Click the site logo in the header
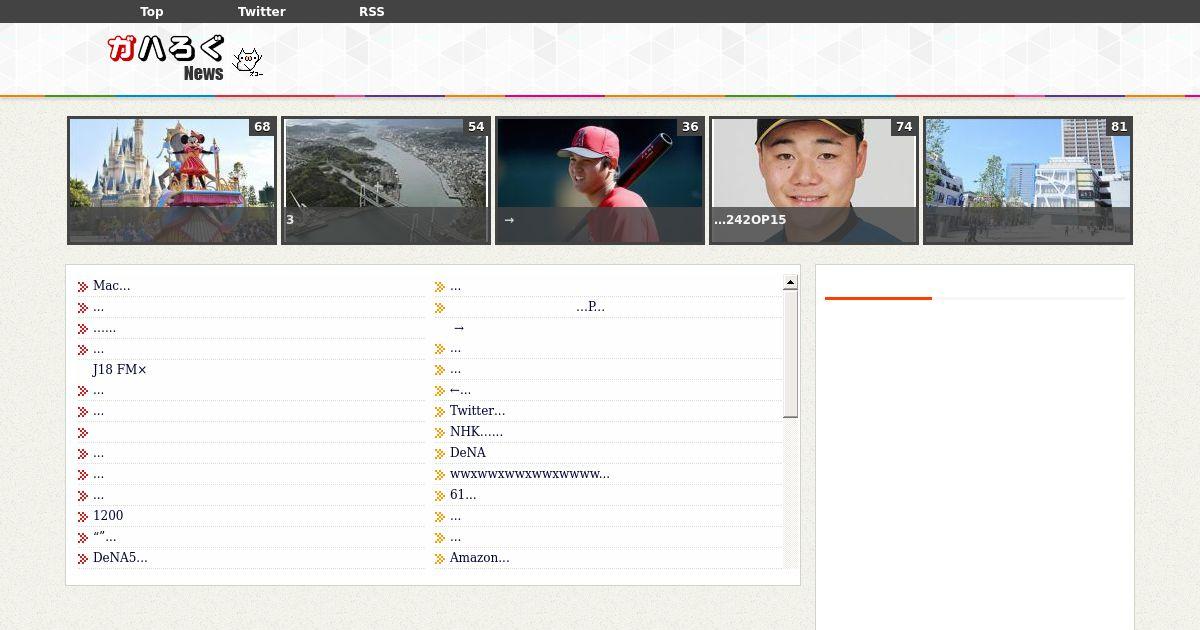Image resolution: width=1200 pixels, height=630 pixels. click(166, 58)
